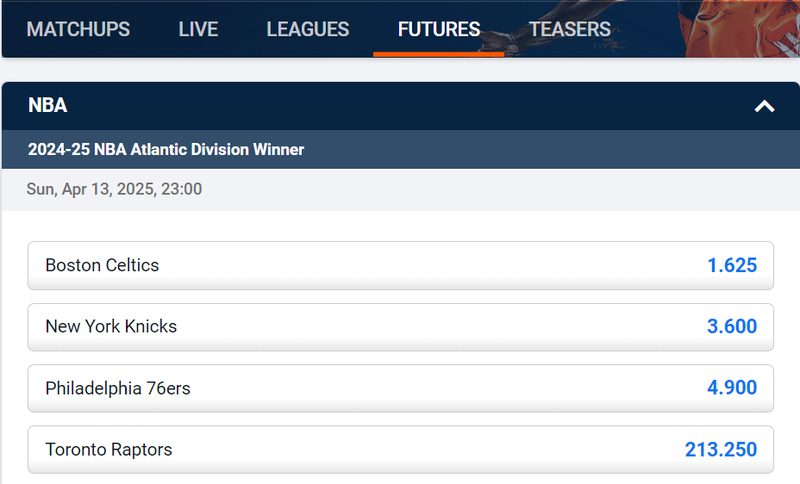Click the 3.600 odds for Knicks
This screenshot has width=800, height=484.
click(732, 326)
